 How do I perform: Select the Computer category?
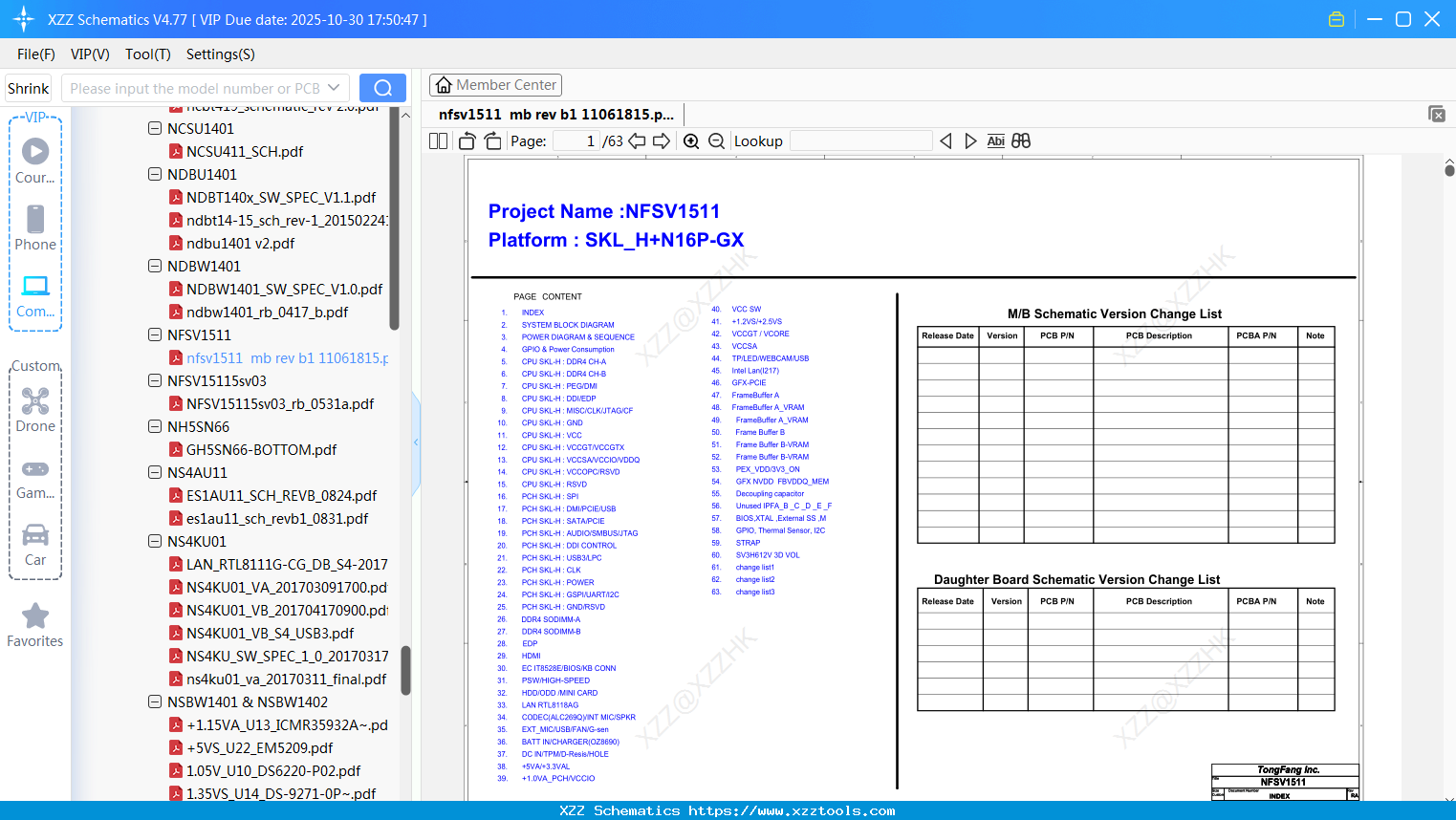pos(35,295)
